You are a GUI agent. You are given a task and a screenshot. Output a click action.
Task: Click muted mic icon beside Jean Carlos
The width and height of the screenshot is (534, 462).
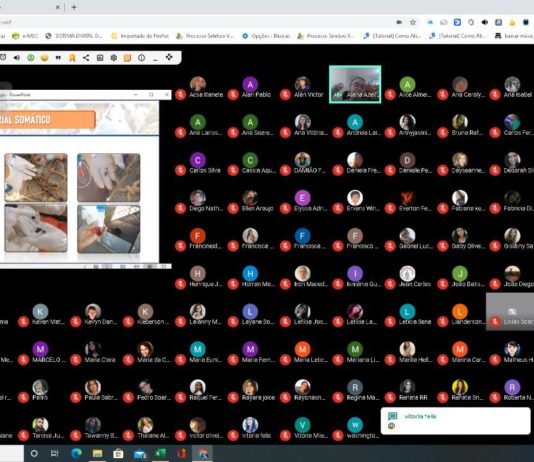pos(390,284)
